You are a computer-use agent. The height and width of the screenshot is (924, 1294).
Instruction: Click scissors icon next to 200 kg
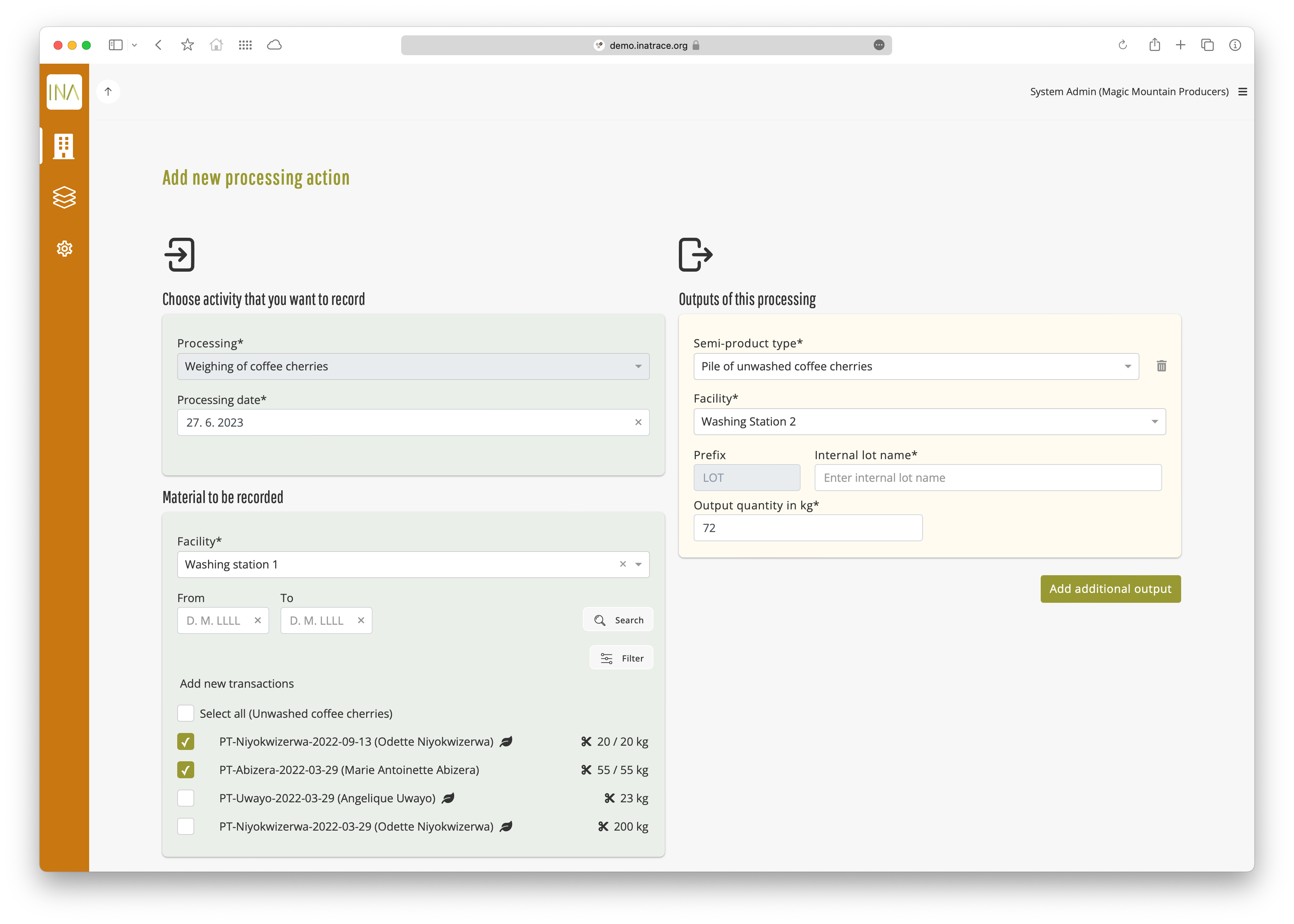click(603, 826)
